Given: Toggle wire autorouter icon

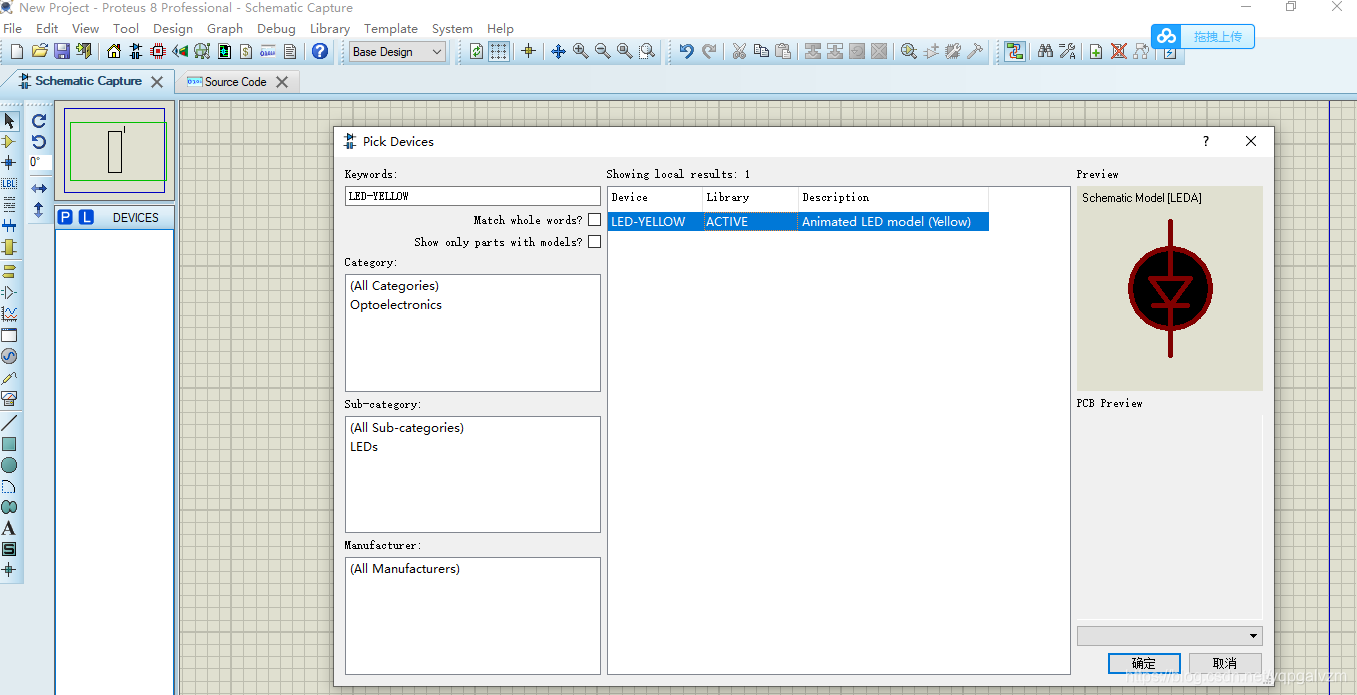Looking at the screenshot, I should (x=1015, y=51).
